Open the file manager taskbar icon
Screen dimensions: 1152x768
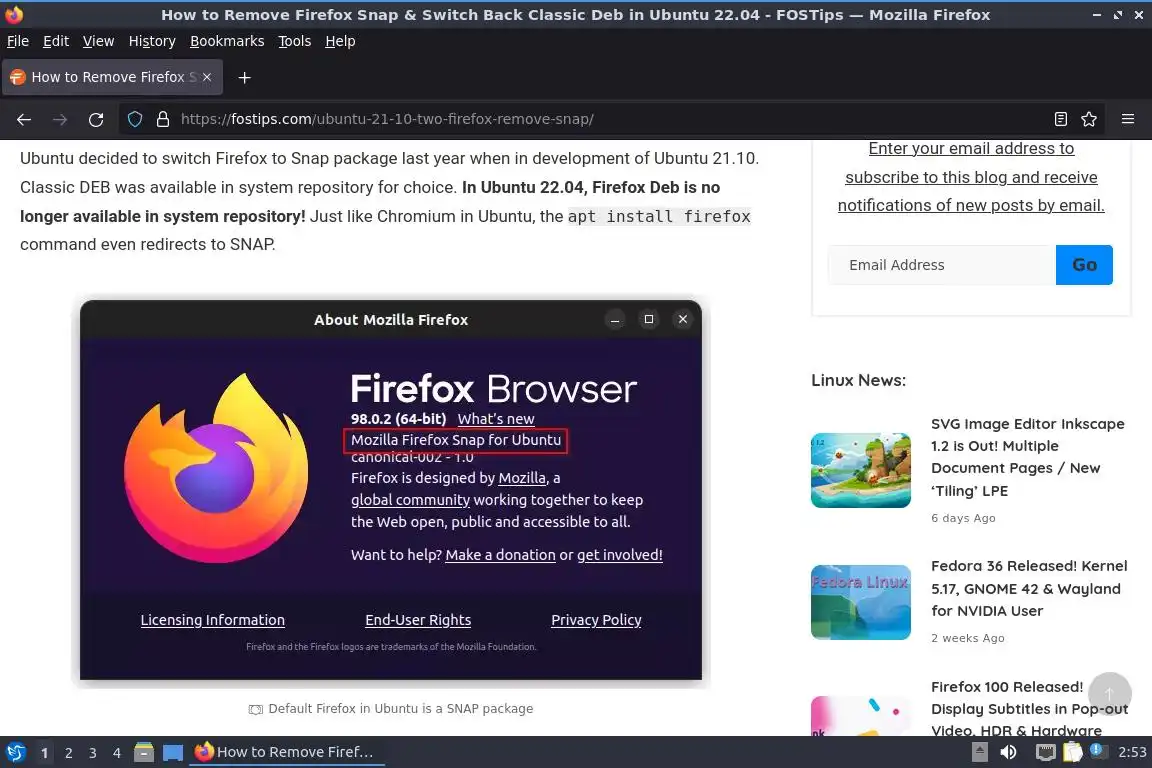(x=144, y=752)
